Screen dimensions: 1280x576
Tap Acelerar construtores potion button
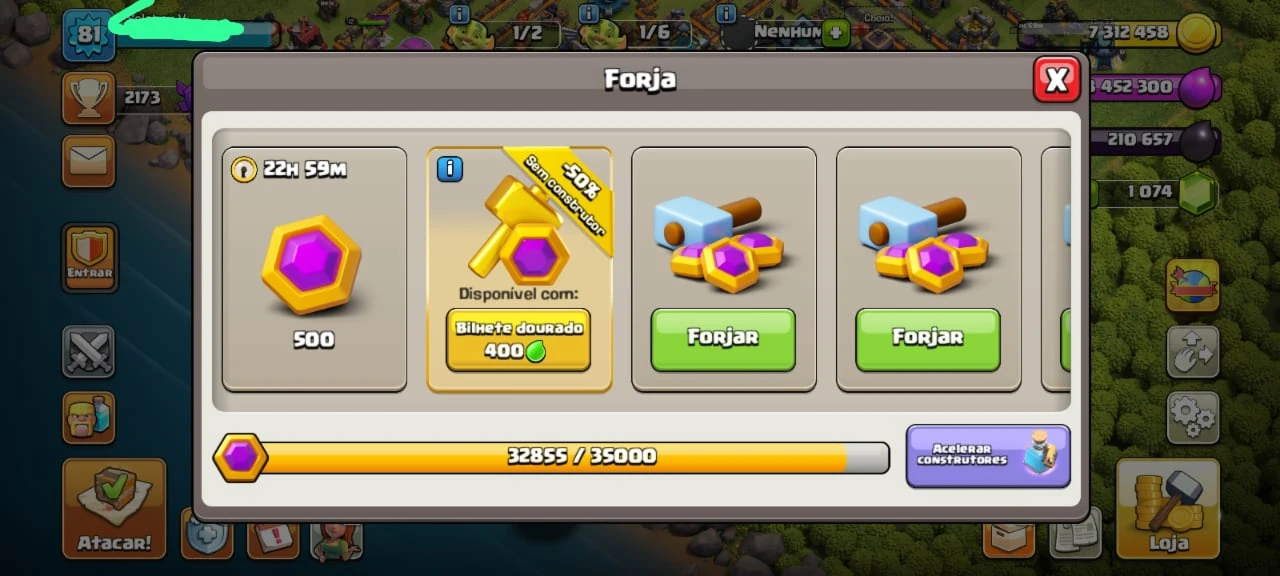pyautogui.click(x=988, y=456)
